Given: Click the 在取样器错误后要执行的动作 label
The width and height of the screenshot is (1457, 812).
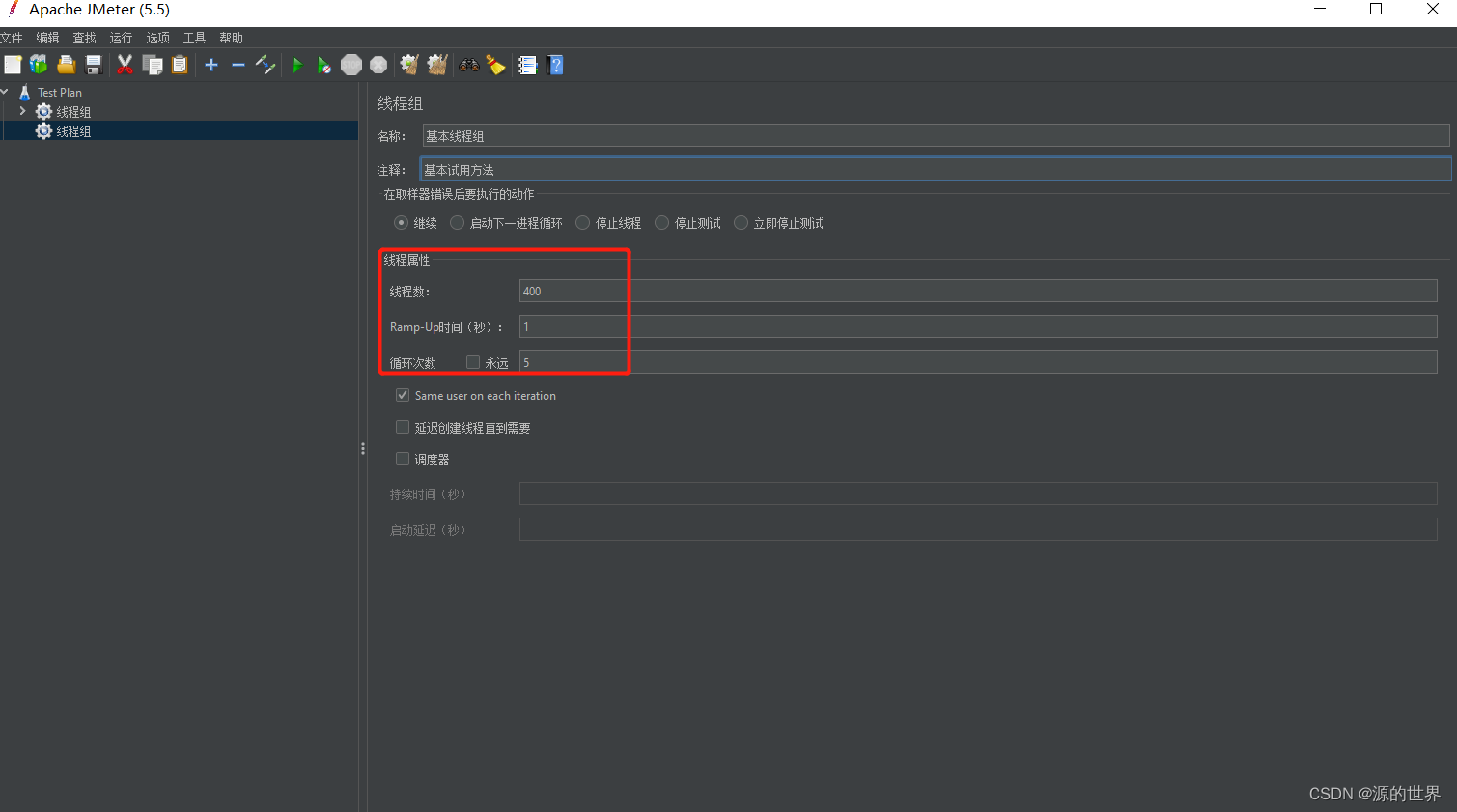Looking at the screenshot, I should click(459, 194).
